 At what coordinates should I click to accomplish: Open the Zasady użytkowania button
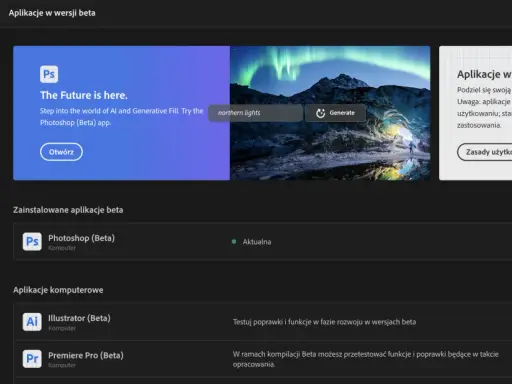[485, 152]
